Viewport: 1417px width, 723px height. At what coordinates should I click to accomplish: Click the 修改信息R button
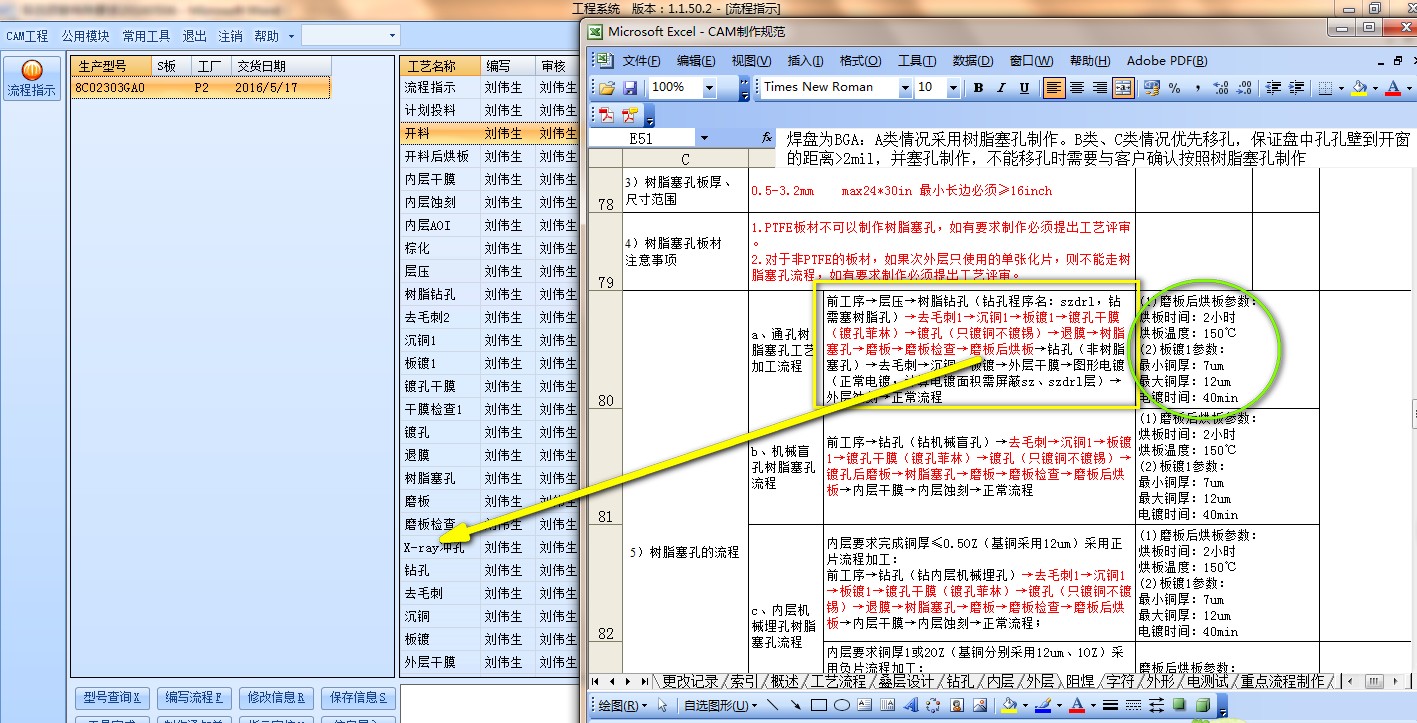(x=275, y=697)
